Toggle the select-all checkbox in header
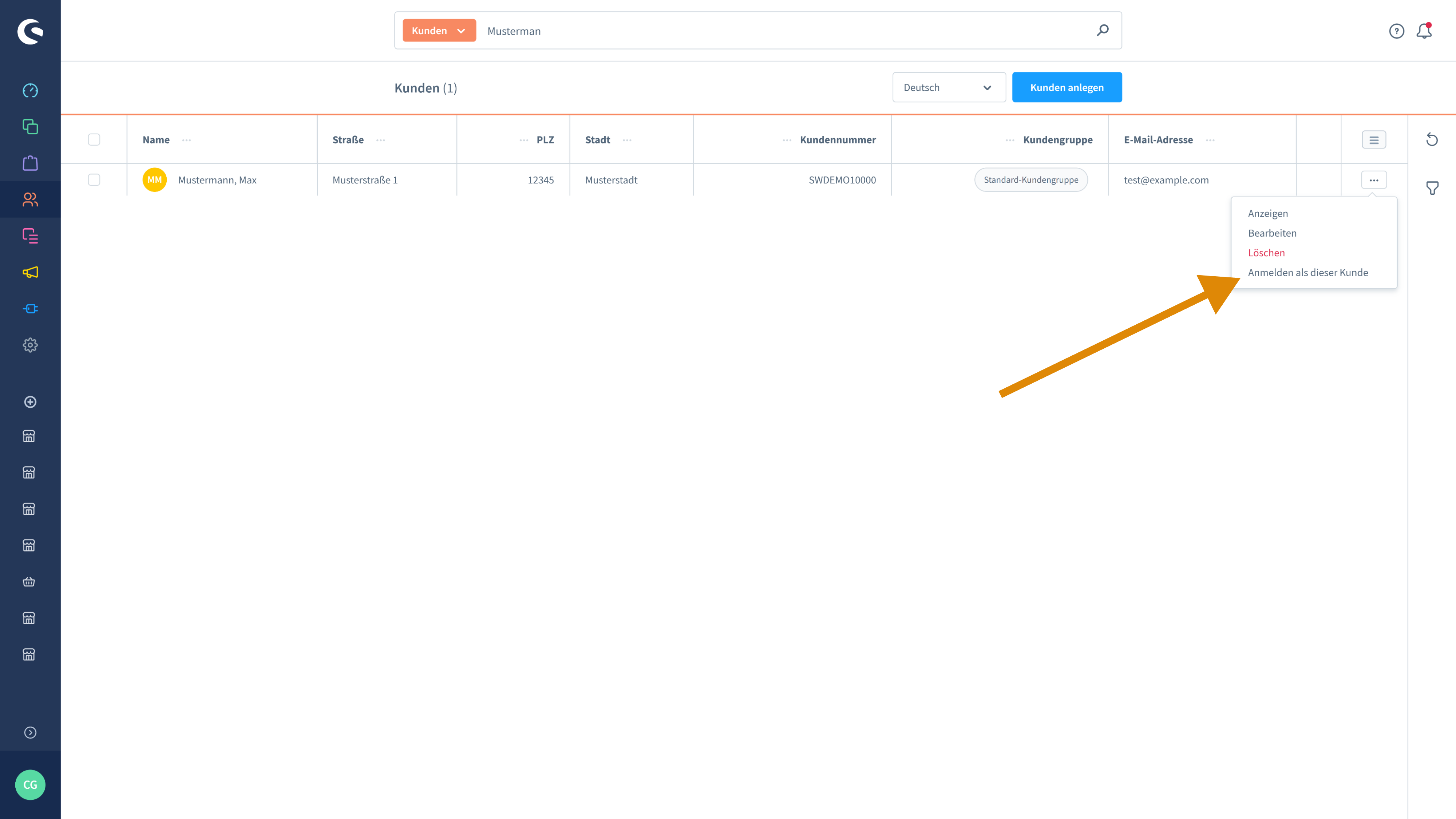 94,140
